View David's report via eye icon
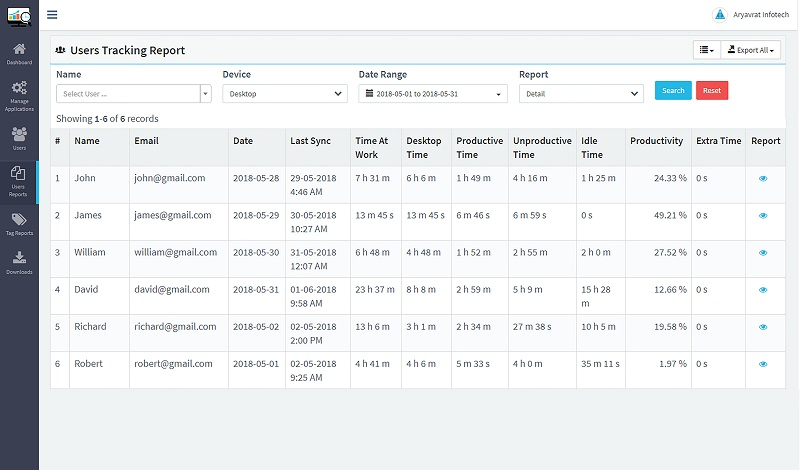 763,290
